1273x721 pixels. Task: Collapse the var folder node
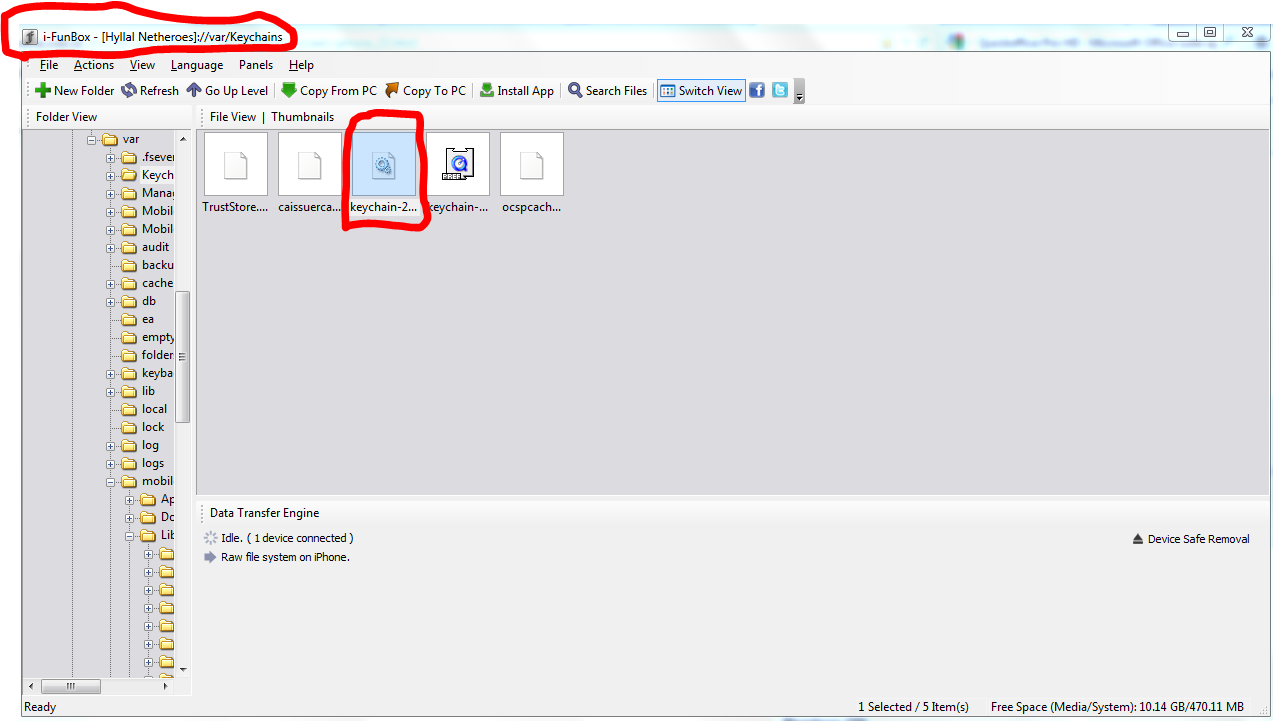pos(92,139)
